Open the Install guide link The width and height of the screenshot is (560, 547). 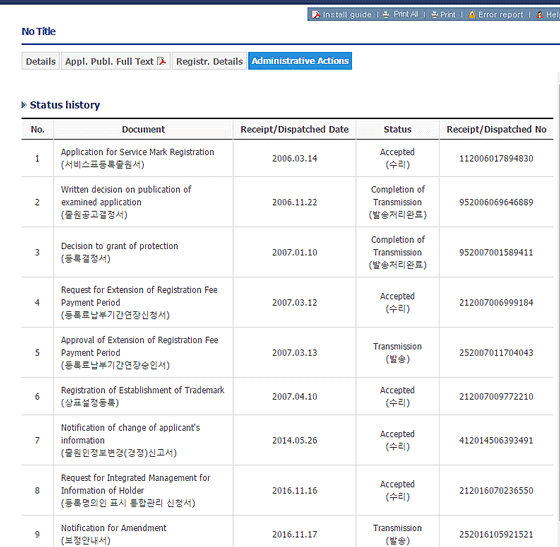347,15
